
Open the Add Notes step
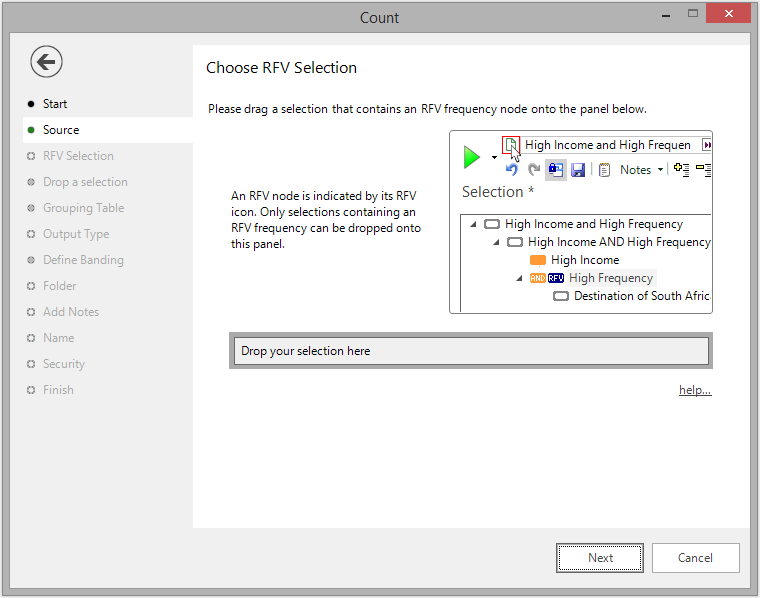(71, 312)
